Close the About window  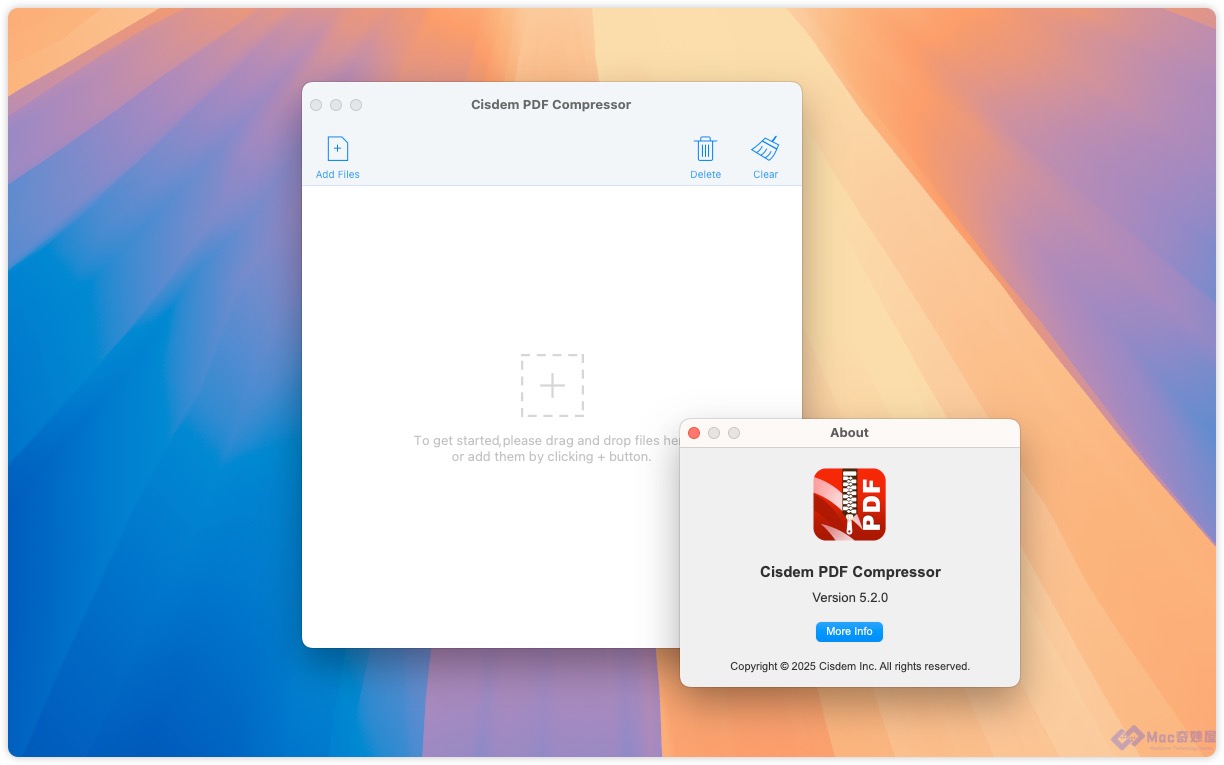click(694, 433)
